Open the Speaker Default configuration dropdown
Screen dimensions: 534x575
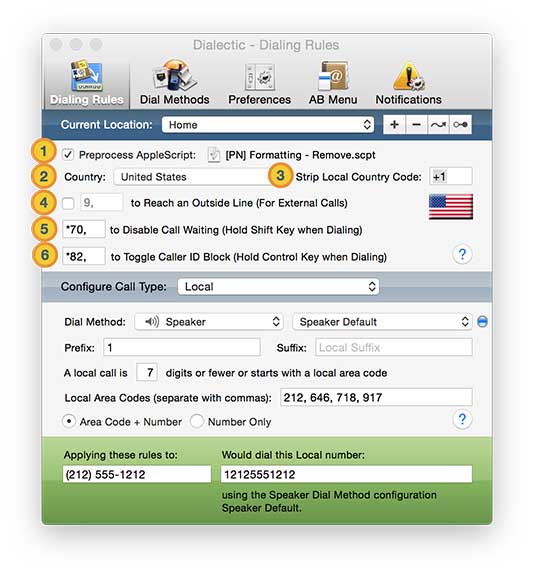click(x=382, y=322)
